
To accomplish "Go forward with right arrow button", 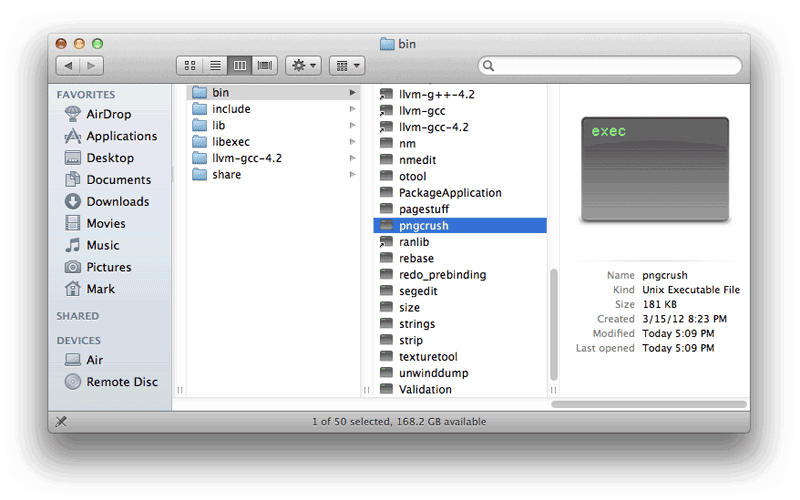I will click(x=92, y=65).
